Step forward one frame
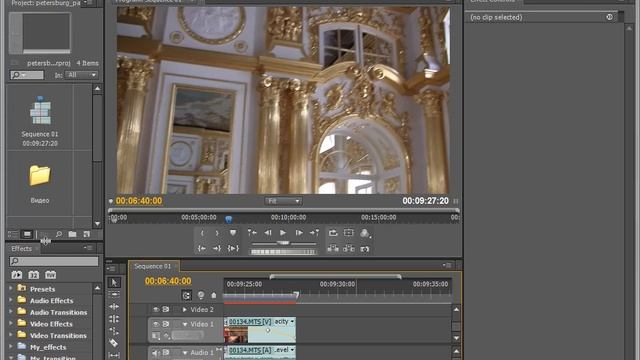 pyautogui.click(x=299, y=233)
